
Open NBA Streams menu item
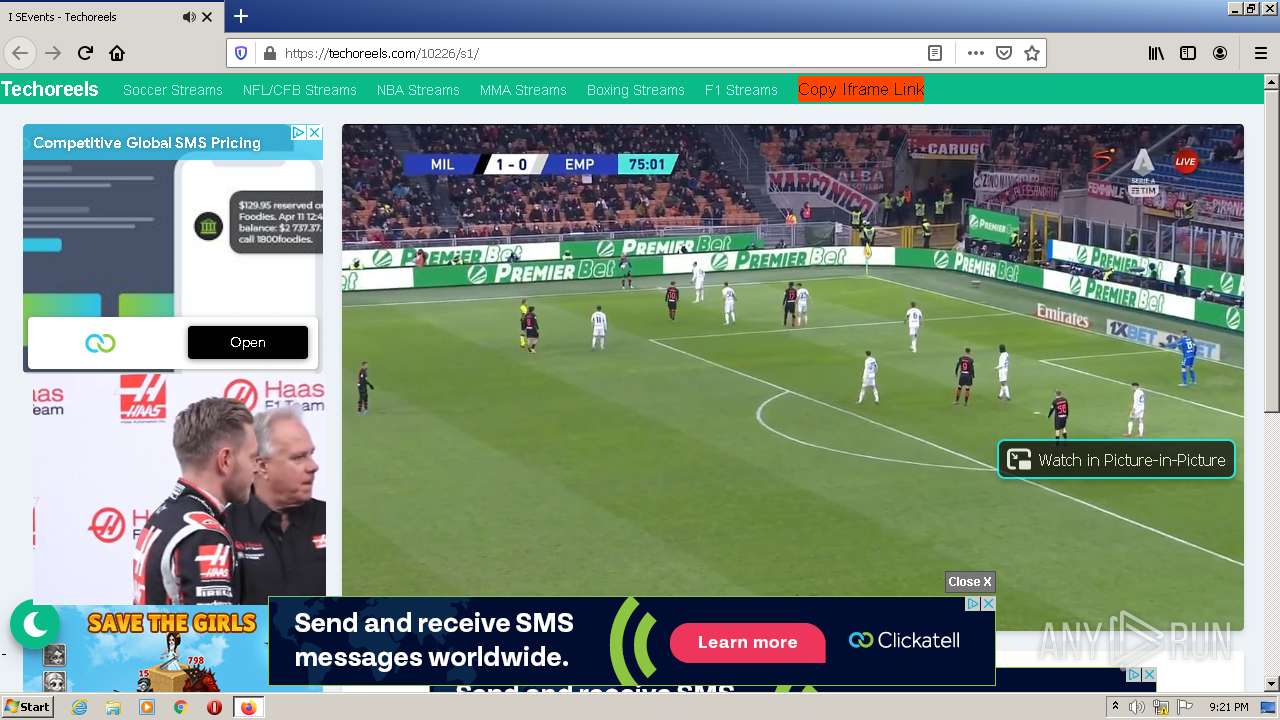point(418,90)
